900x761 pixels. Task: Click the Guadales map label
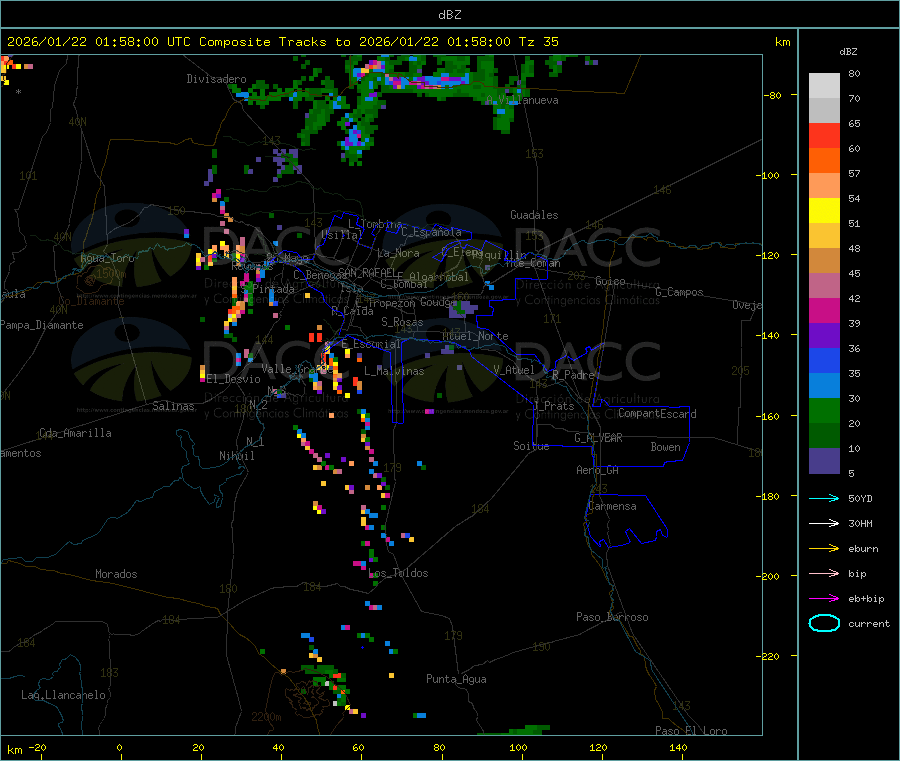pyautogui.click(x=534, y=215)
